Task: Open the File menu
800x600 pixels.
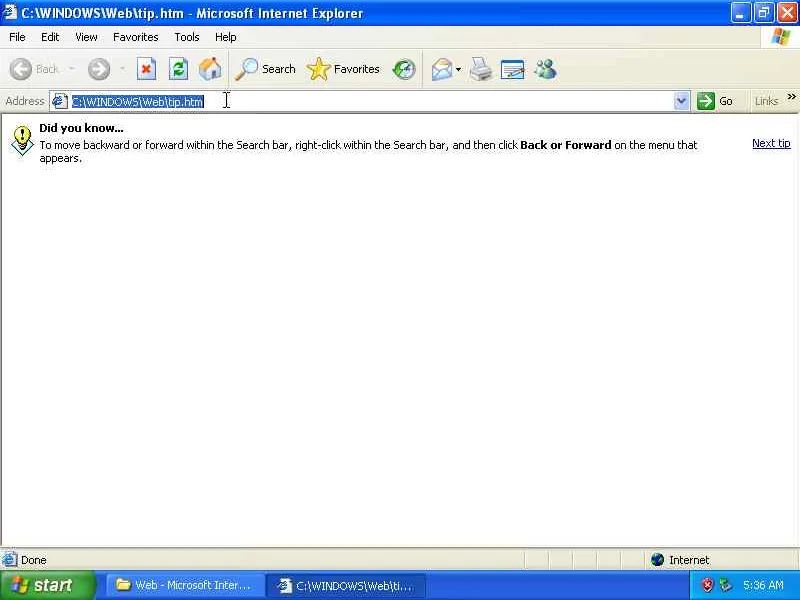Action: (x=17, y=37)
